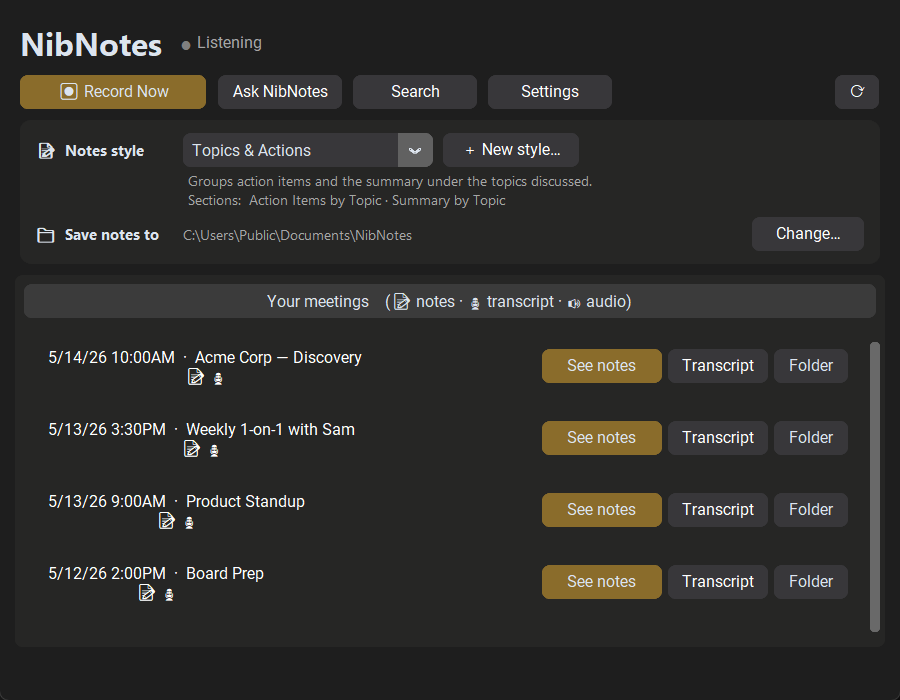Open the Search section

coord(415,92)
